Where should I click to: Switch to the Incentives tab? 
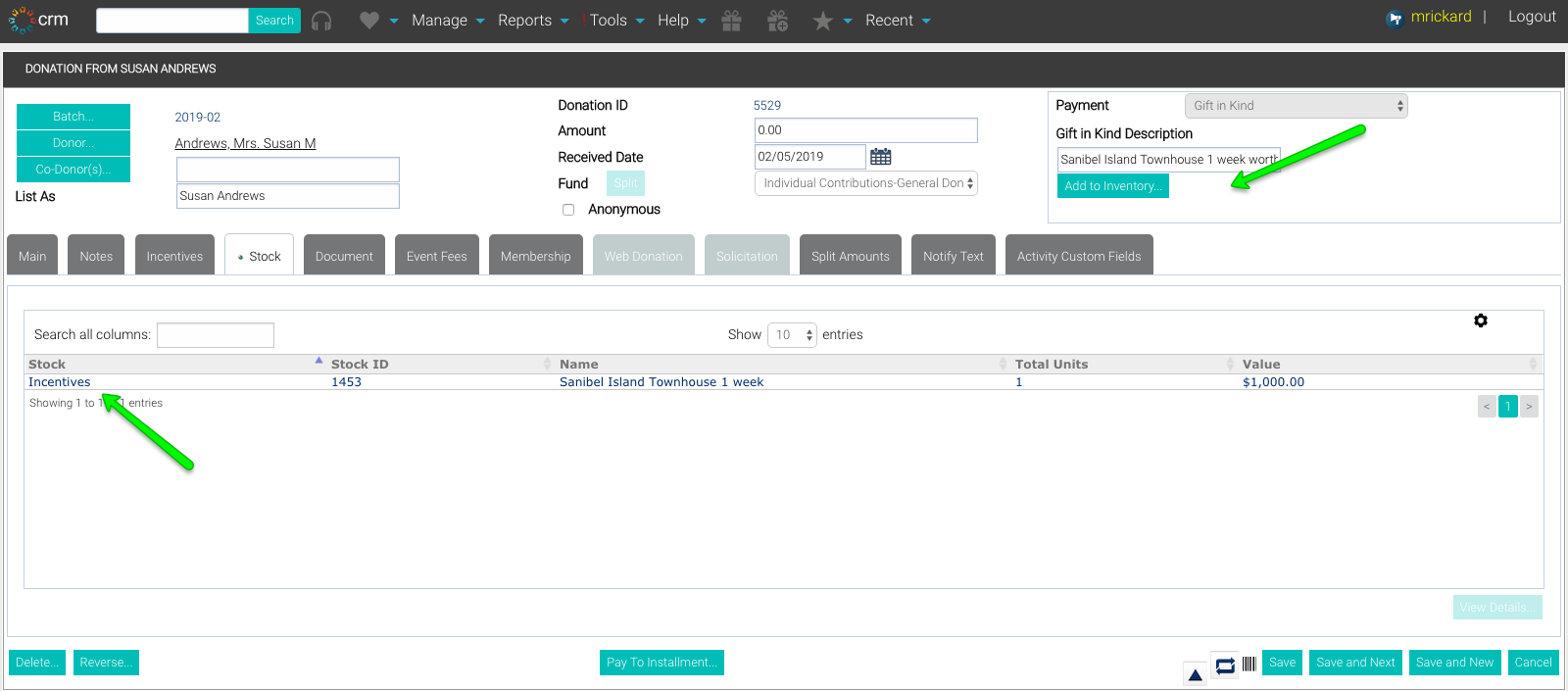[x=174, y=256]
